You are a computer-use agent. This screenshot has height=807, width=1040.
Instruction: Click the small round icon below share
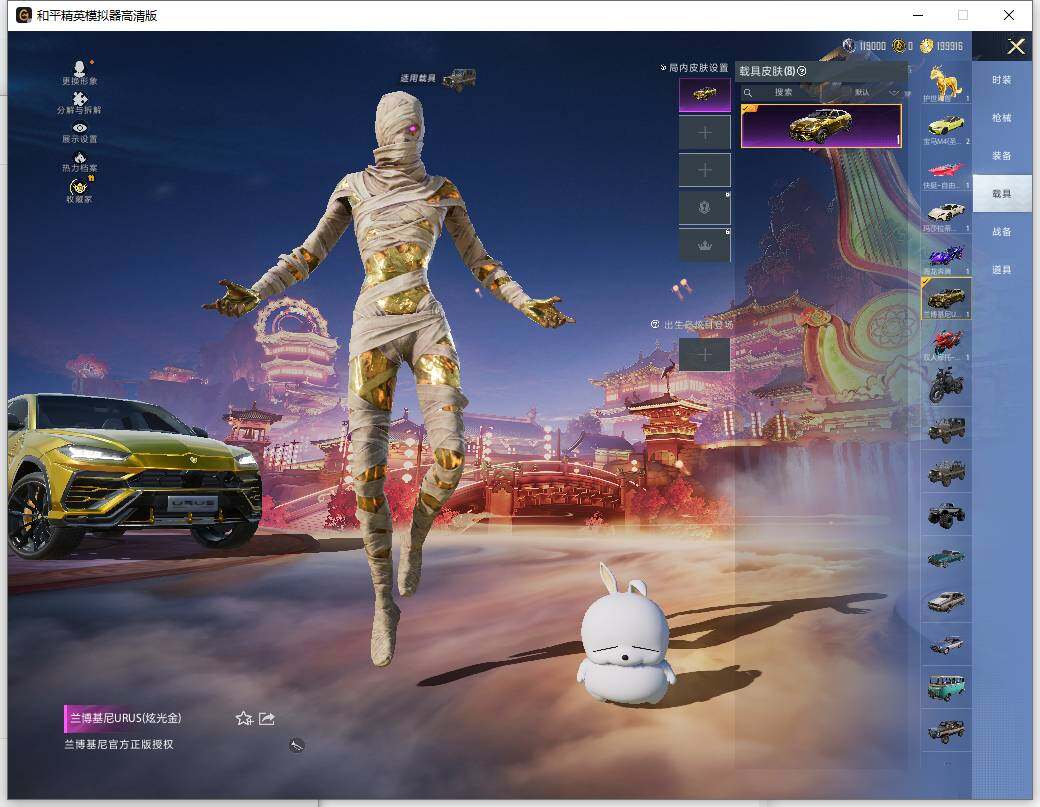click(296, 745)
